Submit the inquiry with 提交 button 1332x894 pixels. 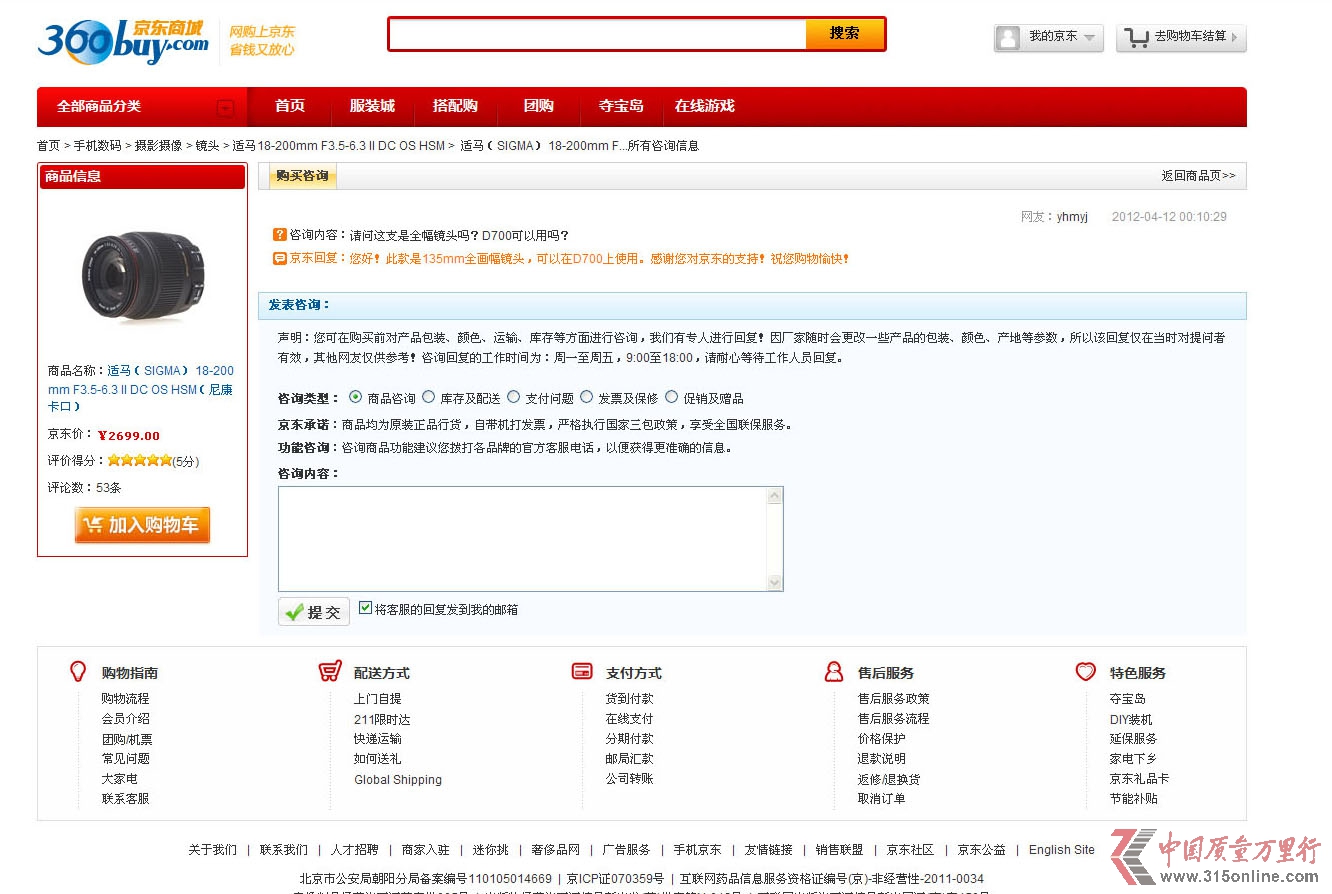pos(314,612)
